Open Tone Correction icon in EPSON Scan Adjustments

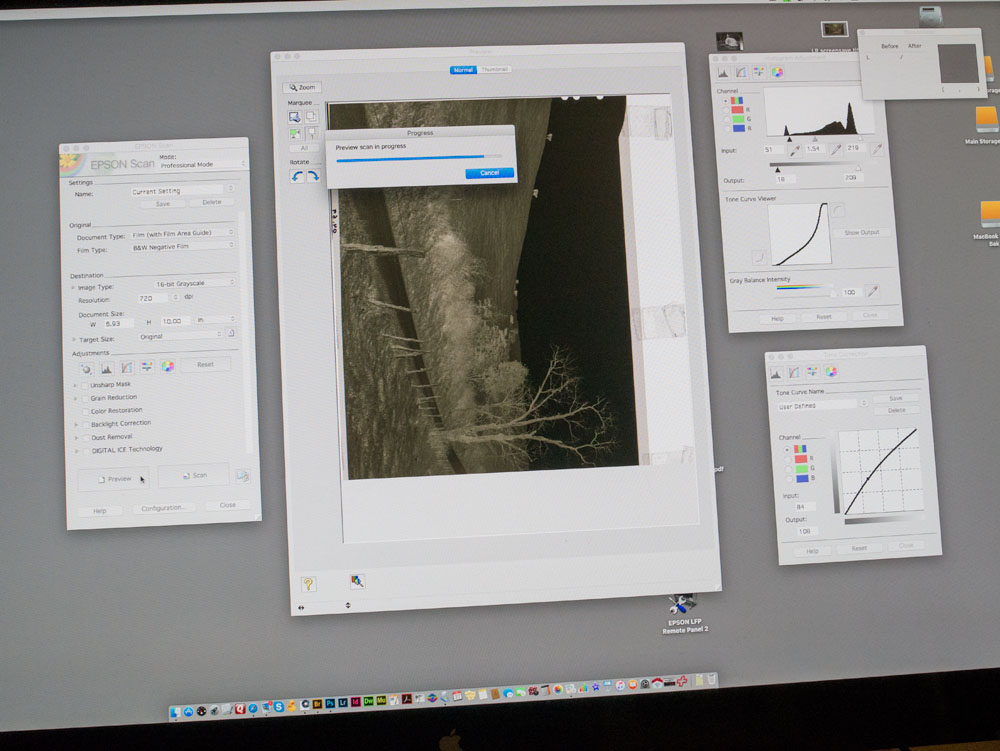(127, 367)
